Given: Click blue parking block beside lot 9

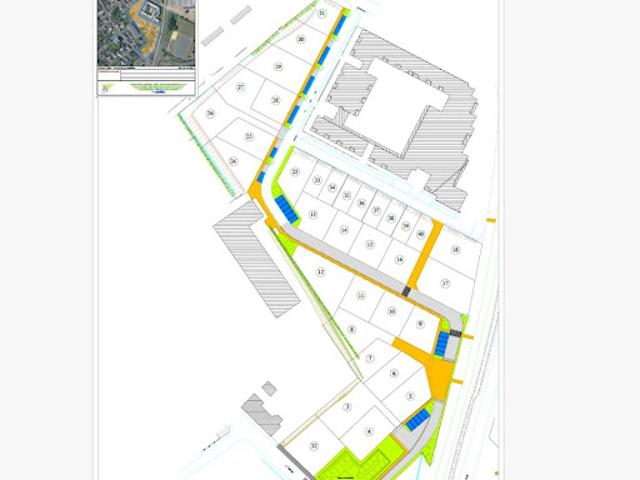Looking at the screenshot, I should tap(441, 343).
